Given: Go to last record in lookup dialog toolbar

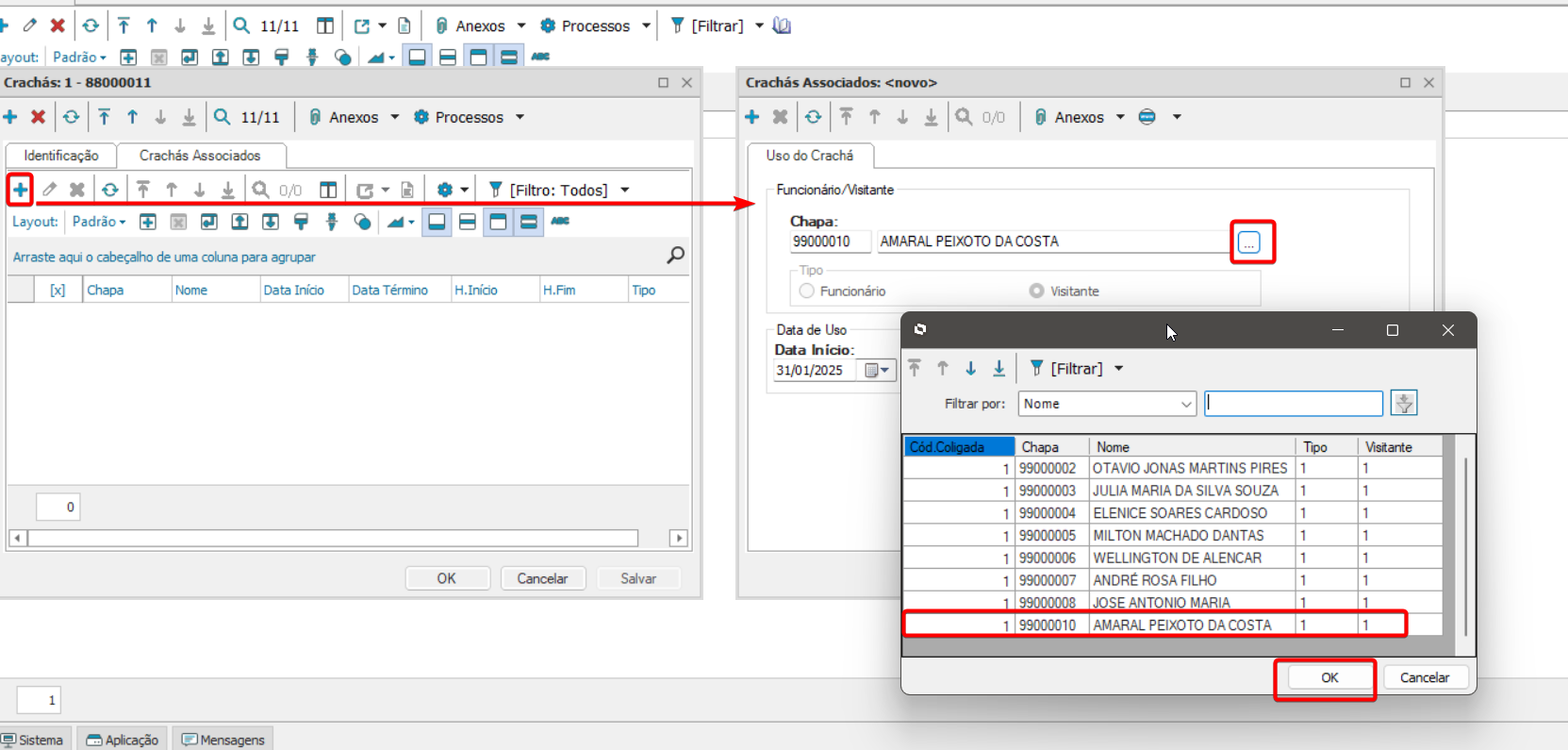Looking at the screenshot, I should pos(999,368).
